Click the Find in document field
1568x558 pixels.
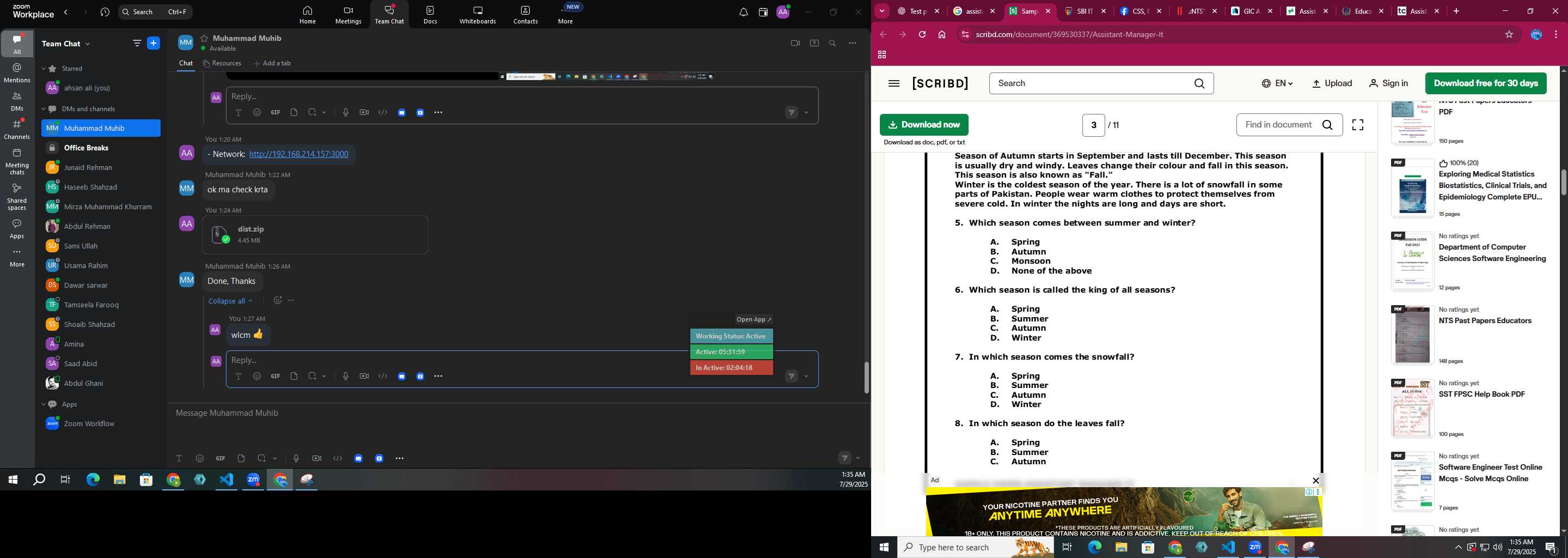[1289, 125]
